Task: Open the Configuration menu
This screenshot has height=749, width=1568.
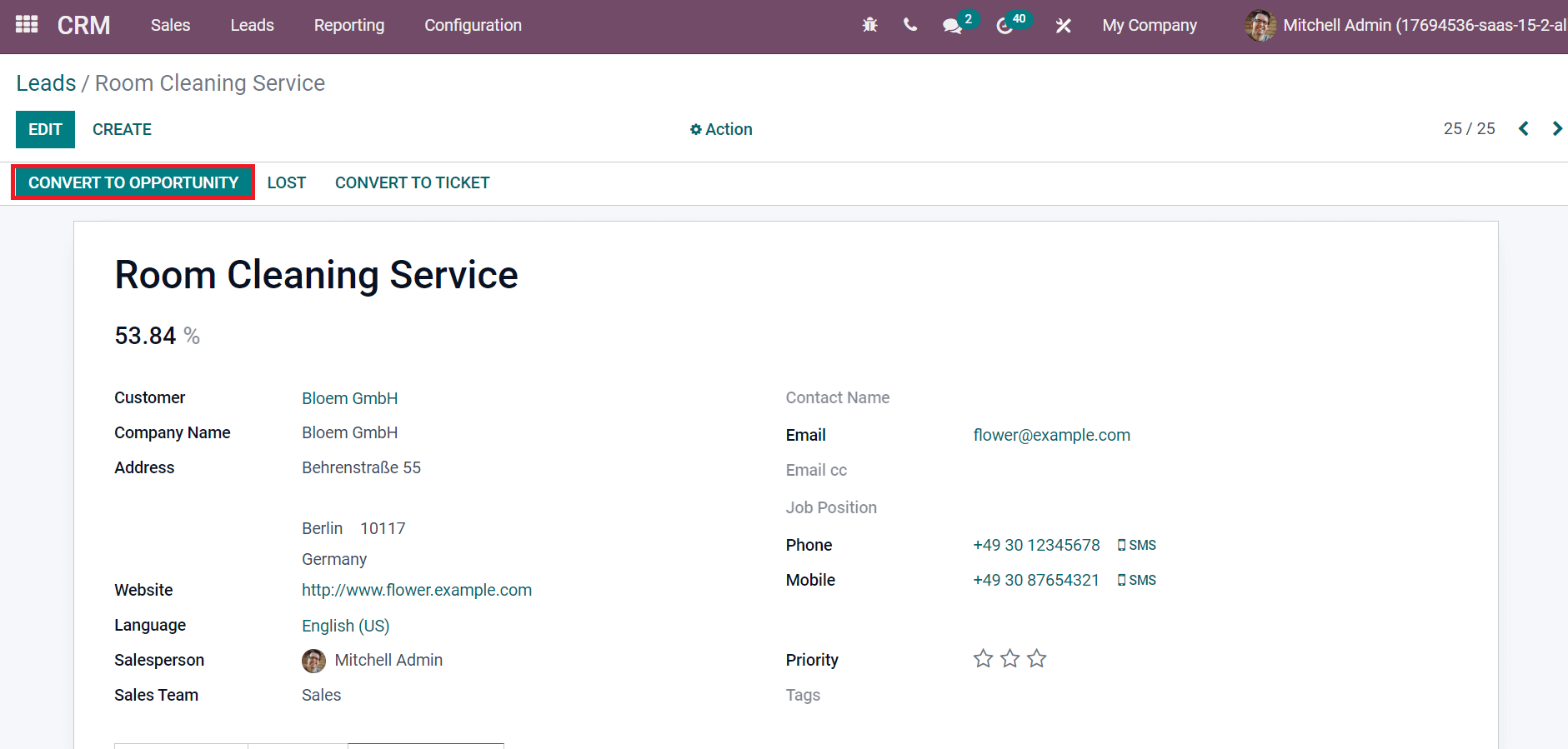Action: pyautogui.click(x=473, y=25)
